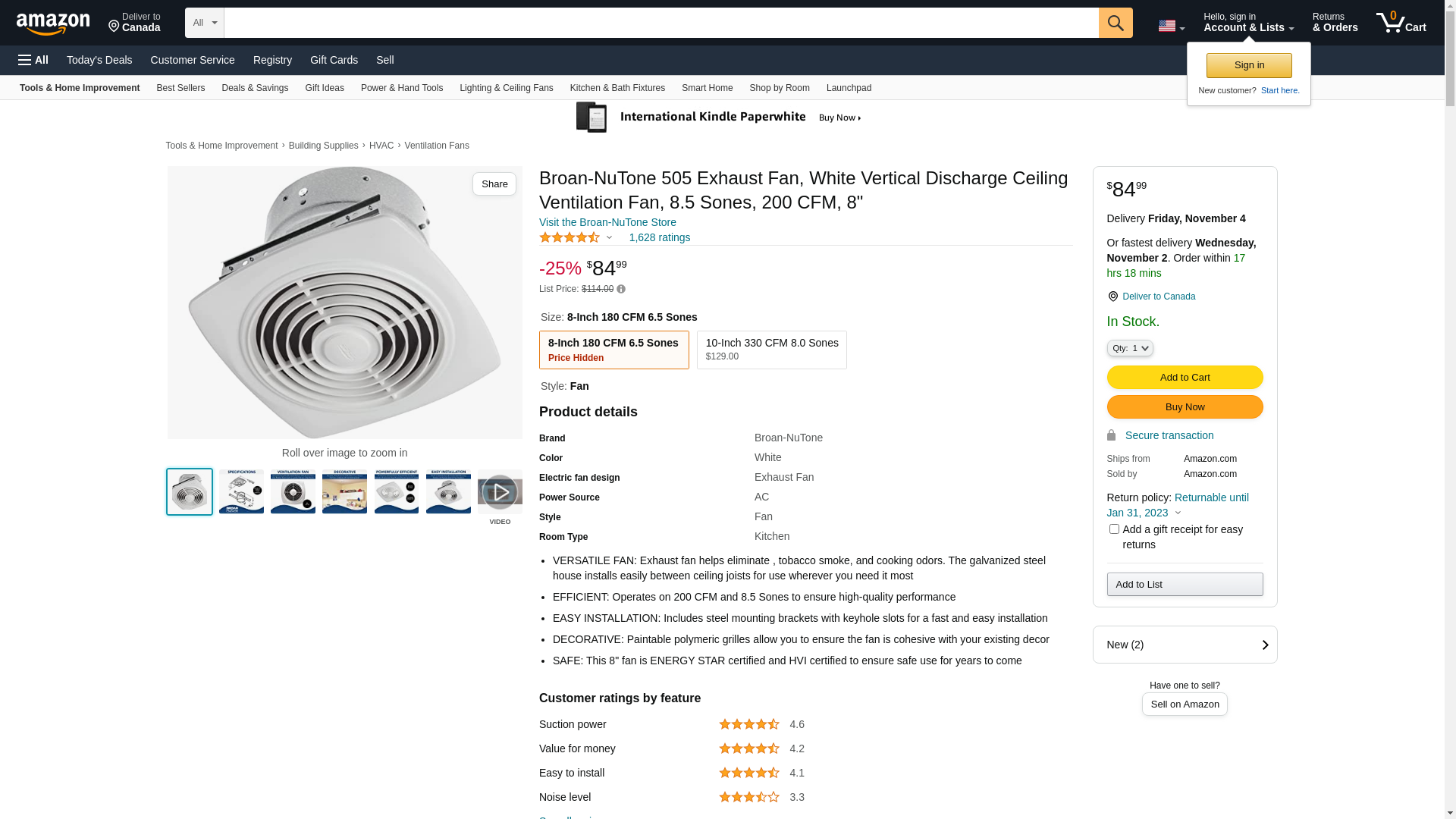Viewport: 1456px width, 819px height.
Task: Click the Amazon logo
Action: [53, 24]
